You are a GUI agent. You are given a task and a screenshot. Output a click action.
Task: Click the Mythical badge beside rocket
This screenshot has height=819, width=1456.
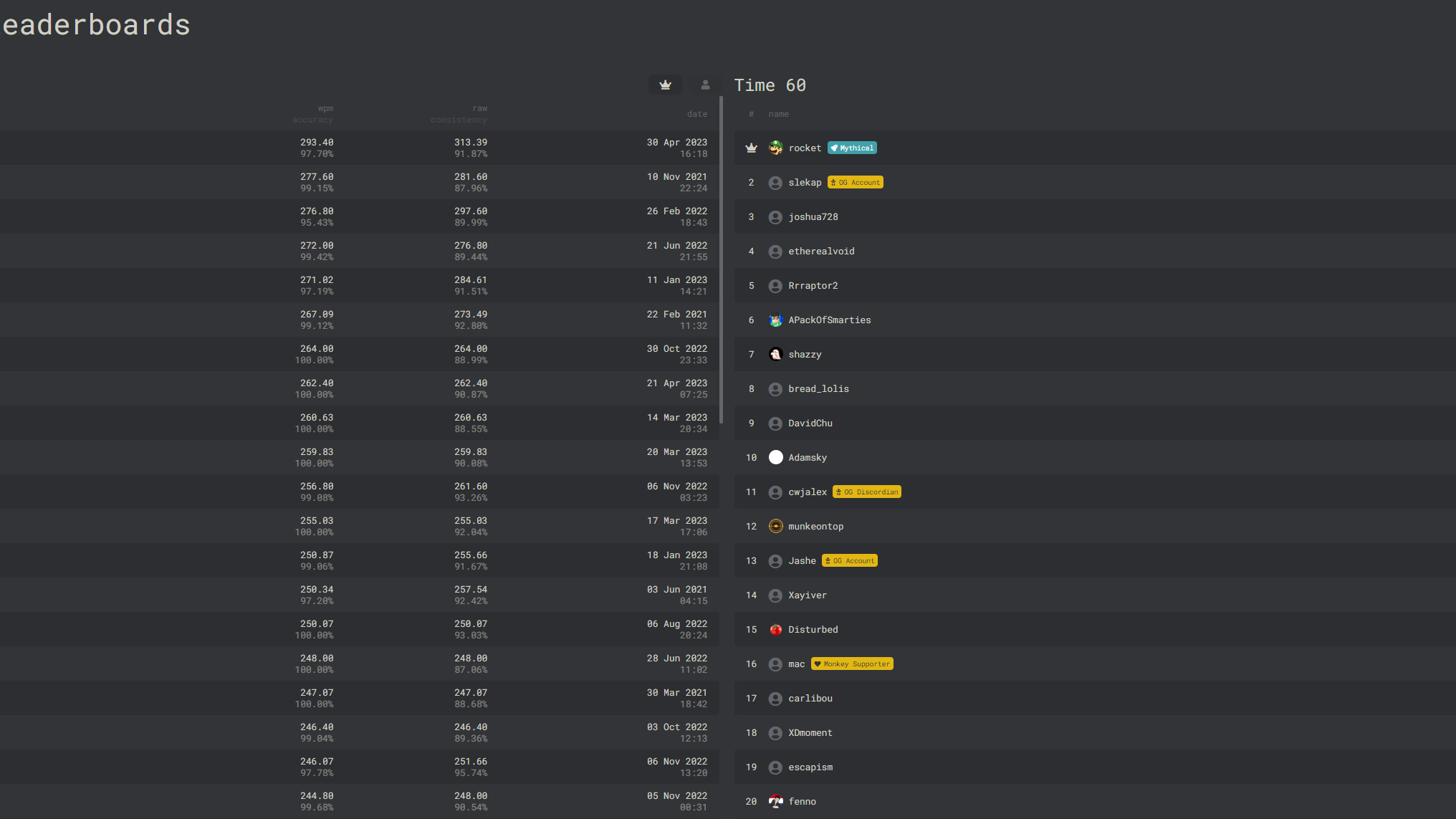[x=852, y=148]
